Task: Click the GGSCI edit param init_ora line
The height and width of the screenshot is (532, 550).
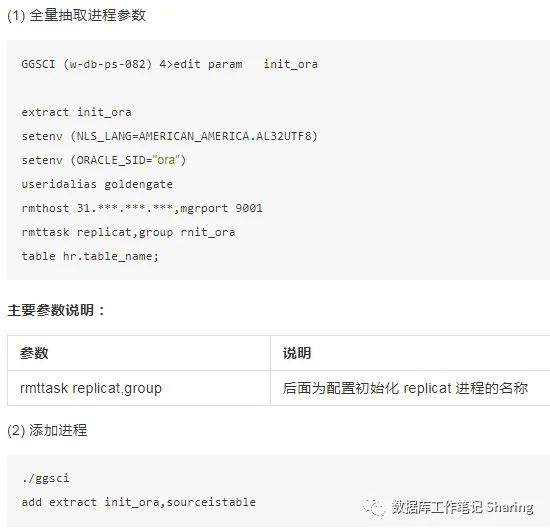Action: click(x=169, y=64)
